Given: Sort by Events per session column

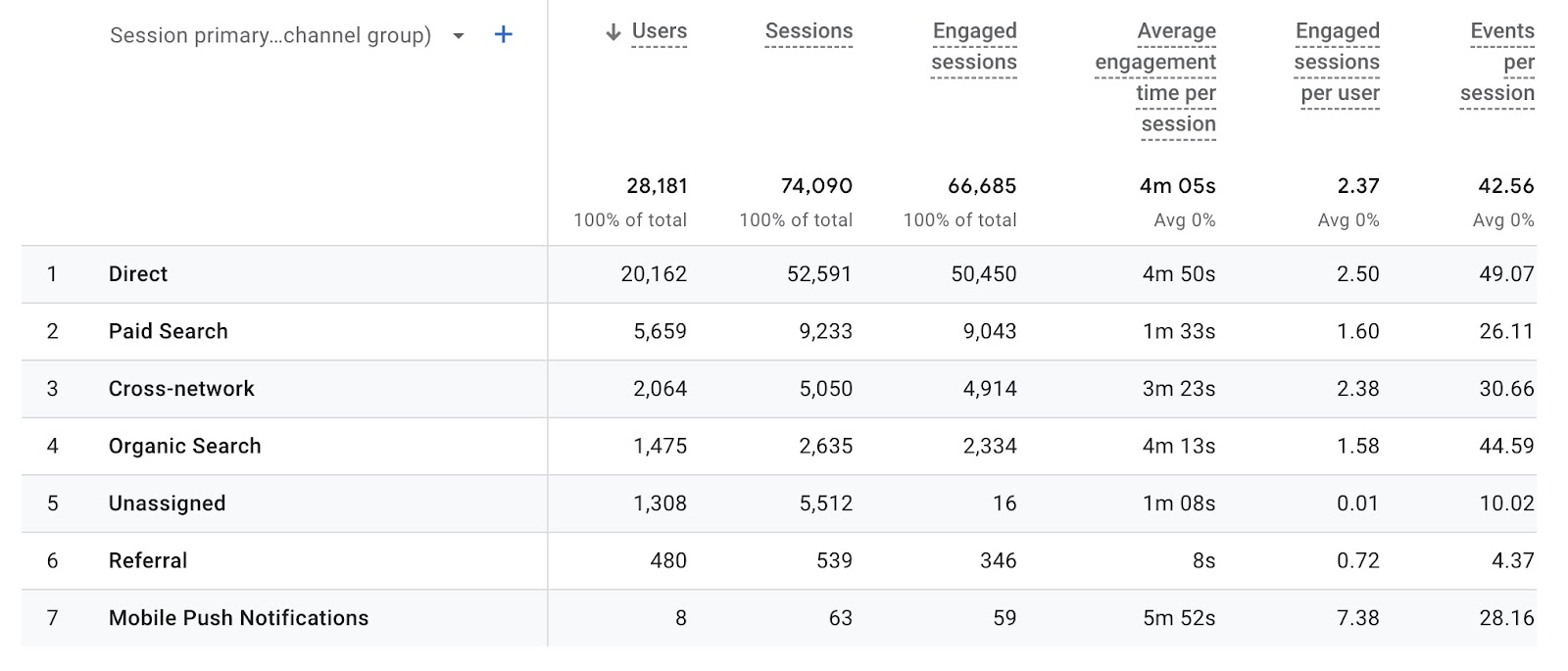Looking at the screenshot, I should pos(1497,62).
